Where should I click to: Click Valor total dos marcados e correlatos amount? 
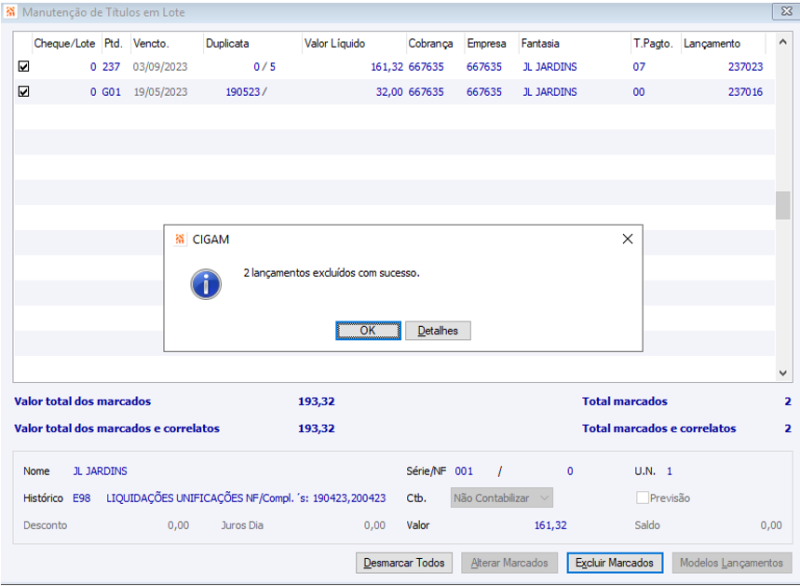coord(316,428)
